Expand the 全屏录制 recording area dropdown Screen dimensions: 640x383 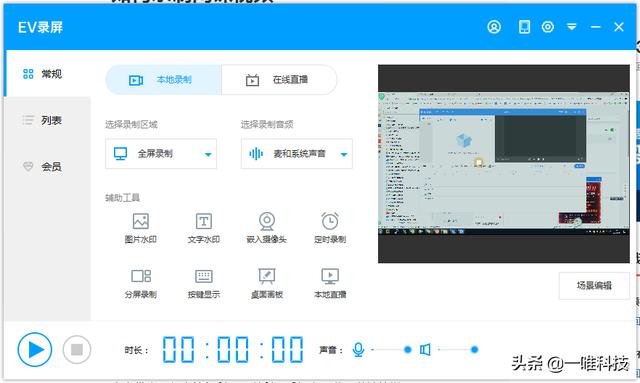[161, 154]
